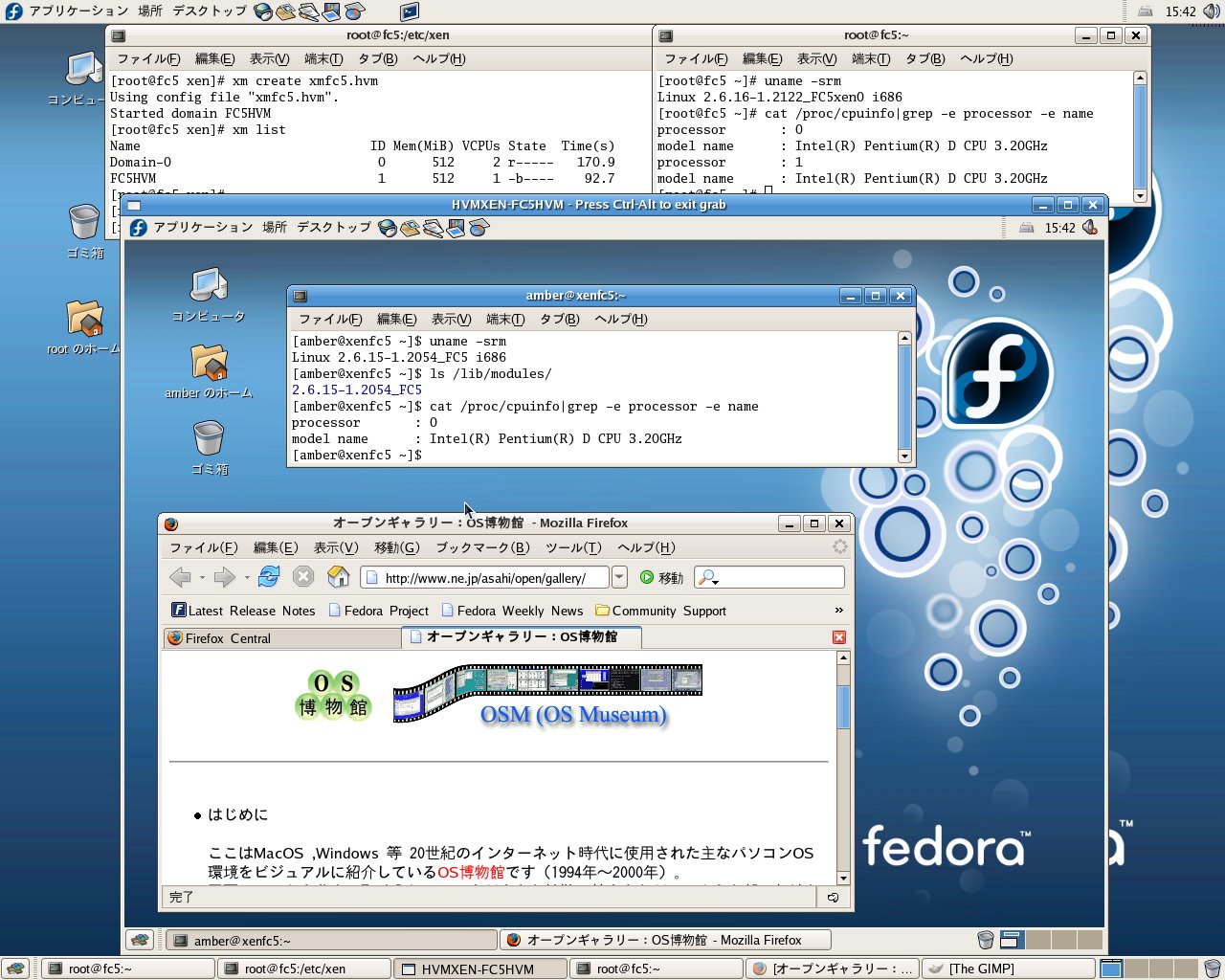Expand bookmarks toolbar overflow chevron
Screen dimensions: 1225x980
[839, 610]
